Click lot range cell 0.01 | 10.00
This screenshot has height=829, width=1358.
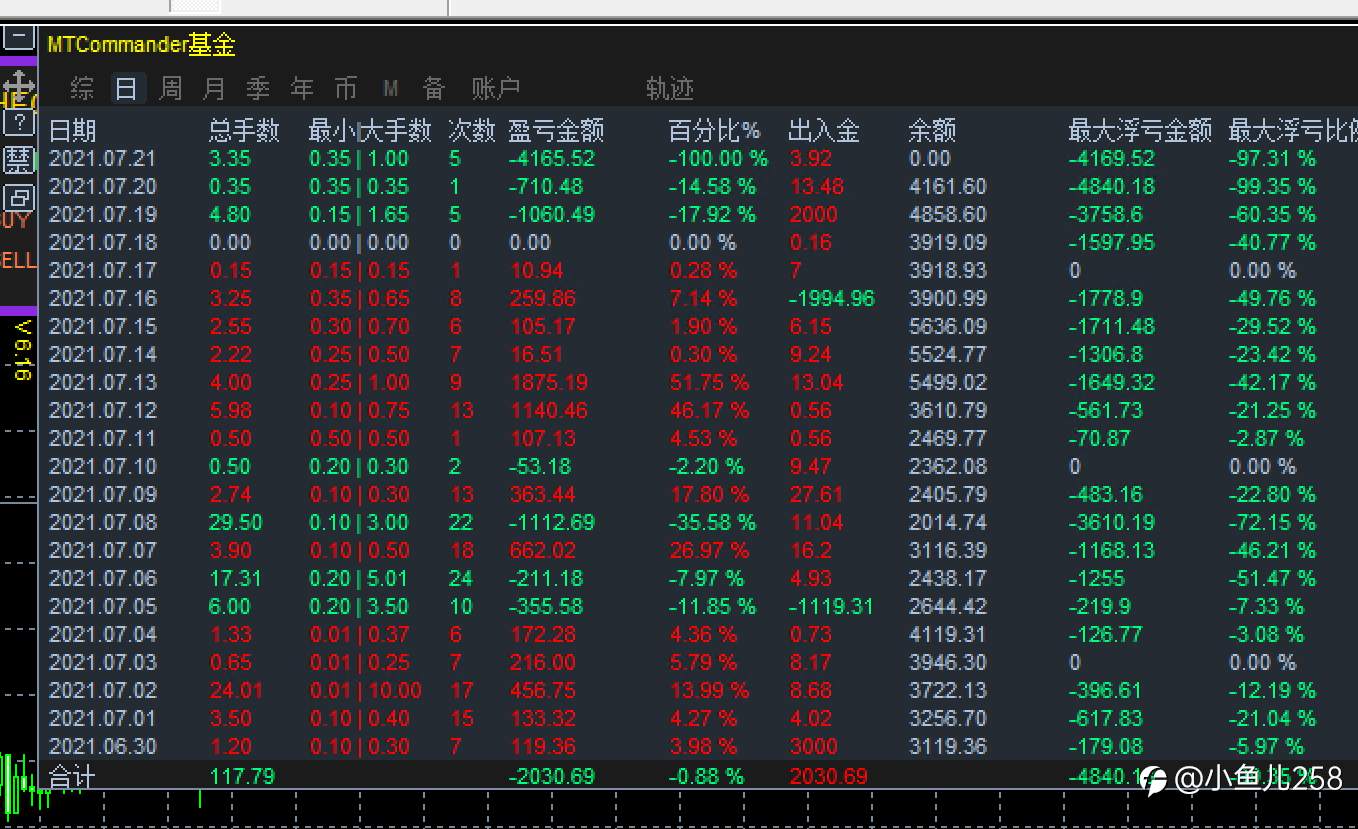pyautogui.click(x=365, y=691)
